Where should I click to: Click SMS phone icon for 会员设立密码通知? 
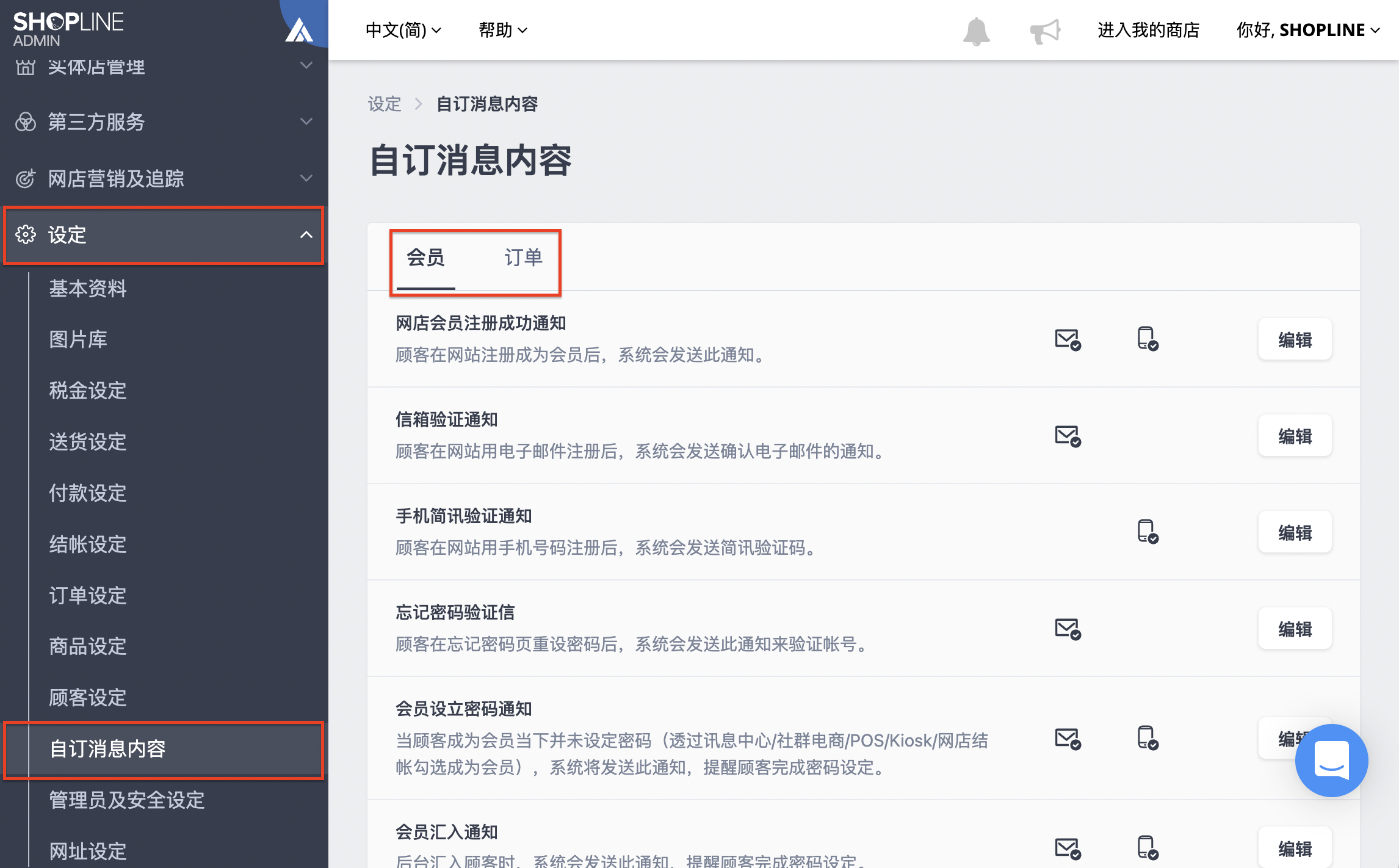click(x=1148, y=738)
